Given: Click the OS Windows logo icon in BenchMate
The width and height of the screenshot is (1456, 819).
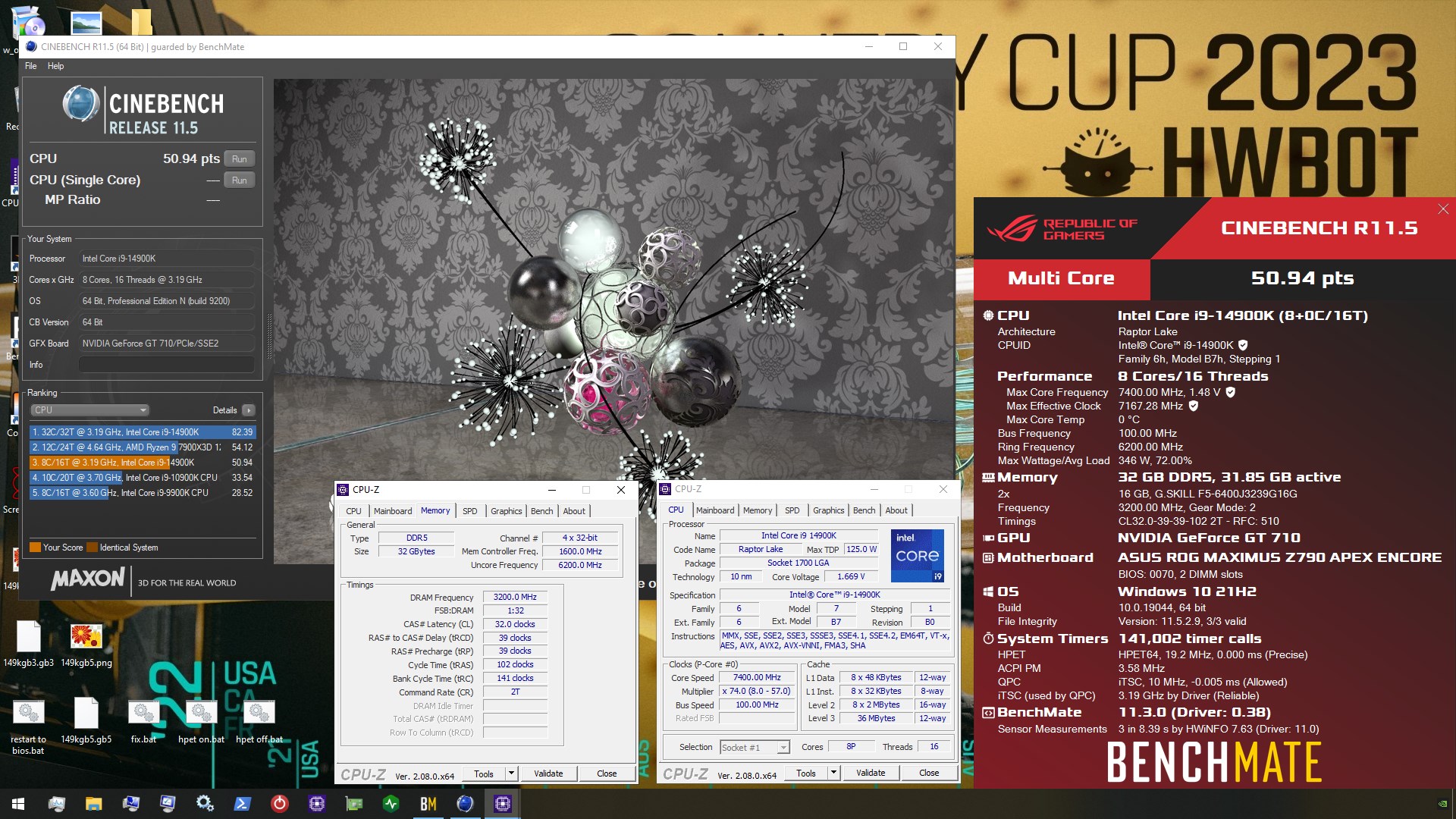Looking at the screenshot, I should point(988,591).
